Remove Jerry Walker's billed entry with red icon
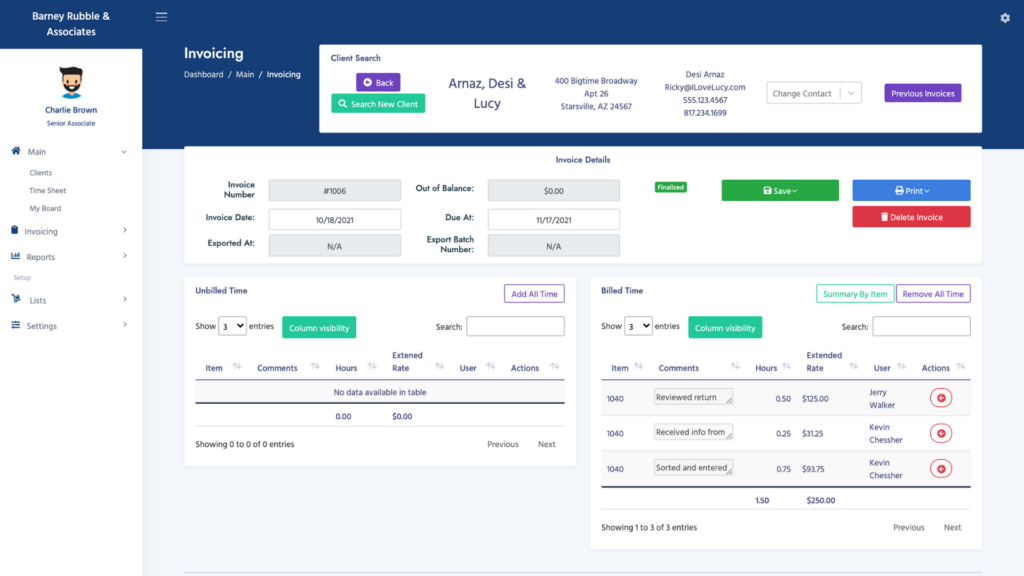Viewport: 1024px width, 576px height. click(942, 396)
